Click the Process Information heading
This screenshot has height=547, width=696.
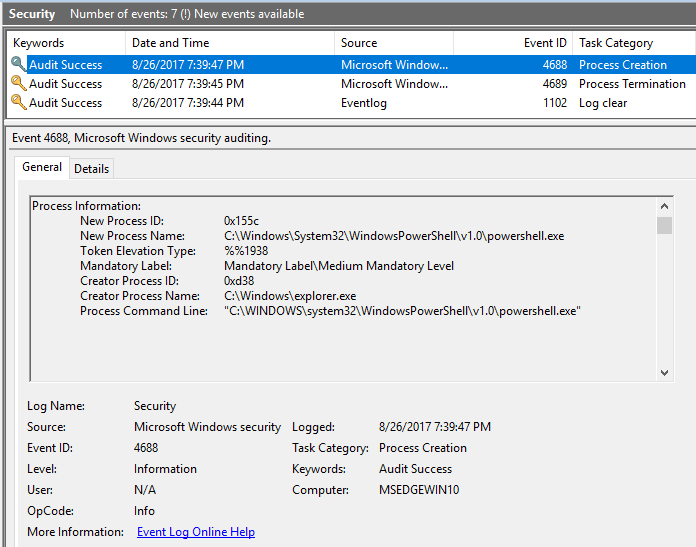[86, 206]
